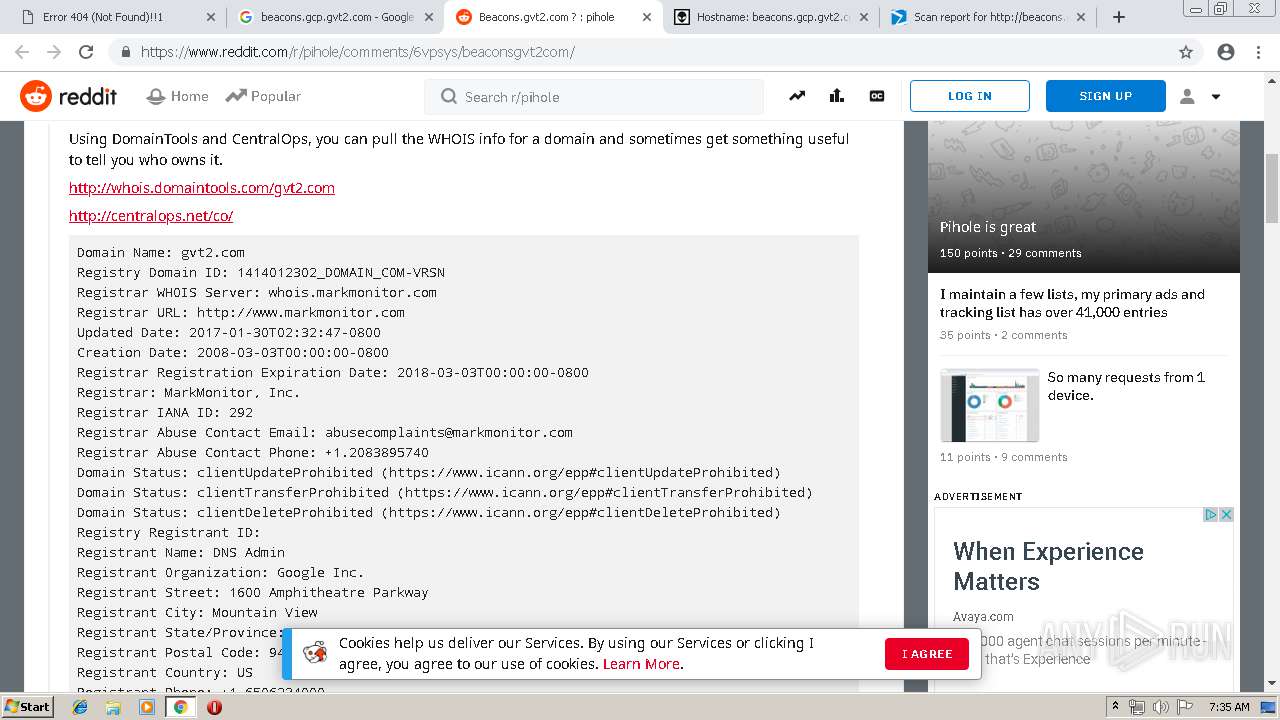Open the trending arrow icon

click(797, 96)
